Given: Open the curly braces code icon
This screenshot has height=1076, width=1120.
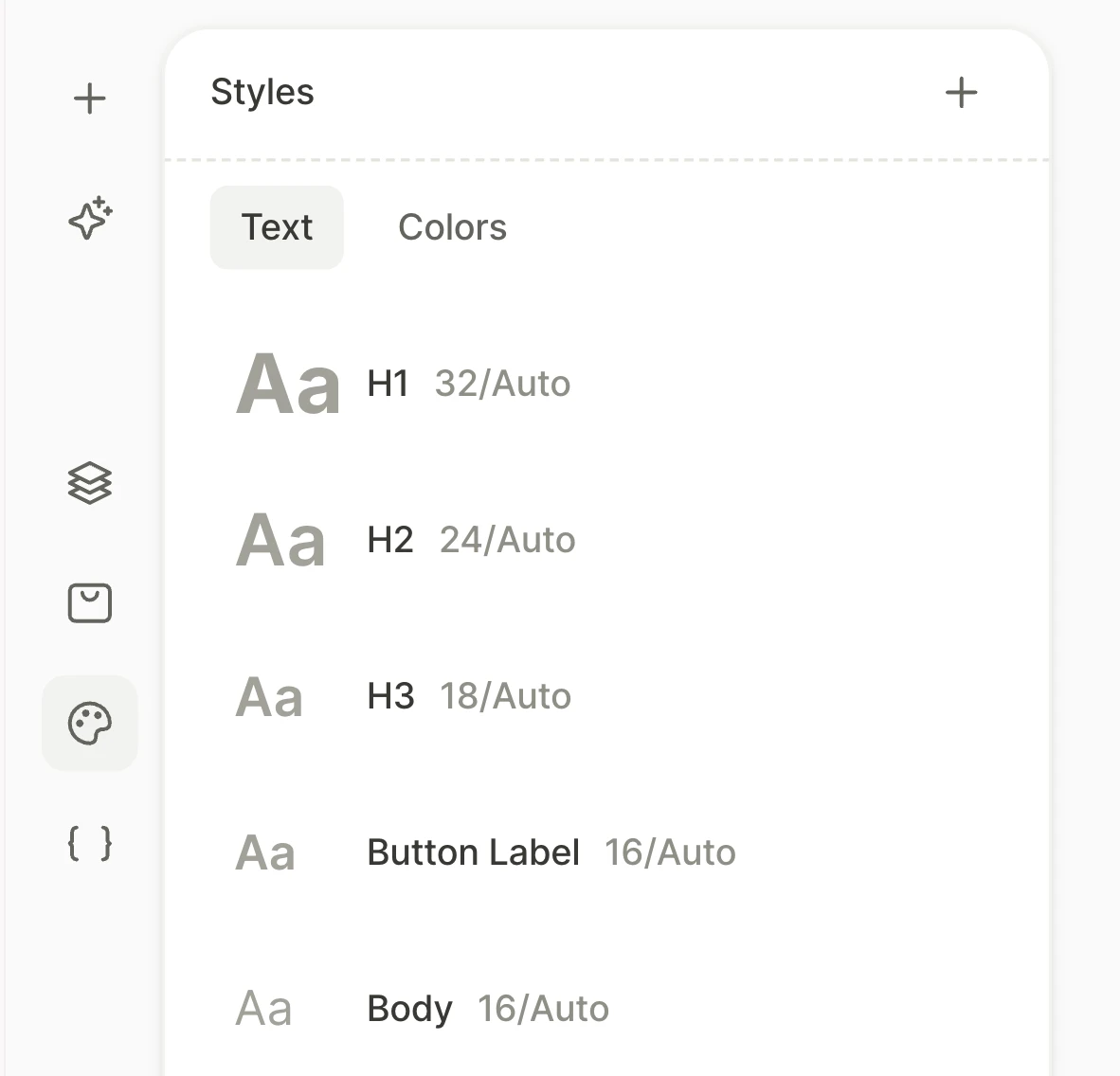Looking at the screenshot, I should click(x=90, y=843).
